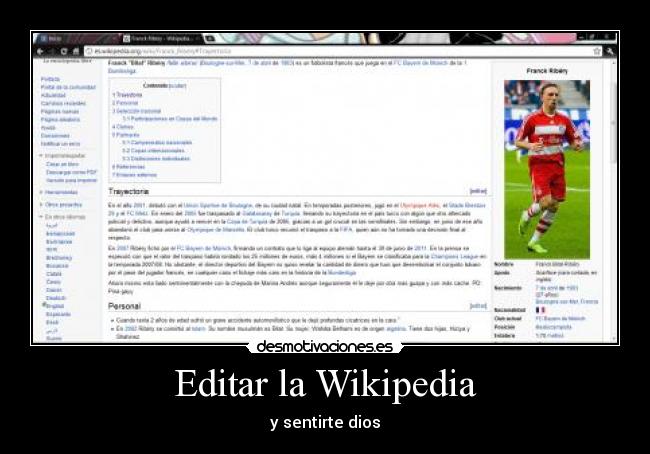Viewport: 650px width, 454px height.
Task: Click editar next to the Trayectoria heading
Action: [x=478, y=191]
